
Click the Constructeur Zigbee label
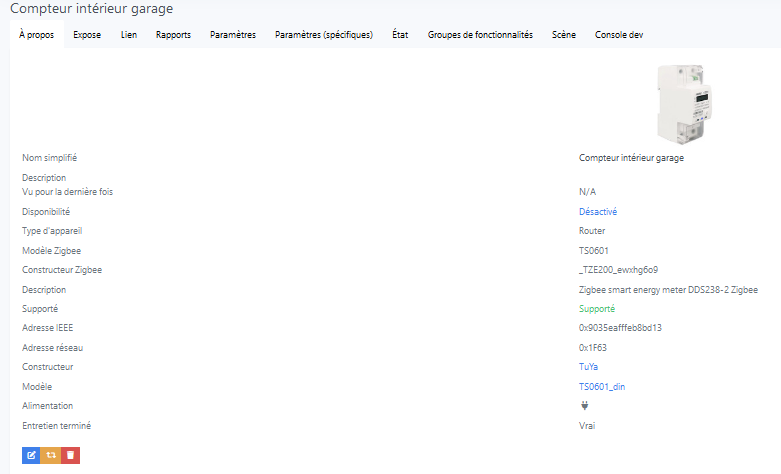pos(62,270)
